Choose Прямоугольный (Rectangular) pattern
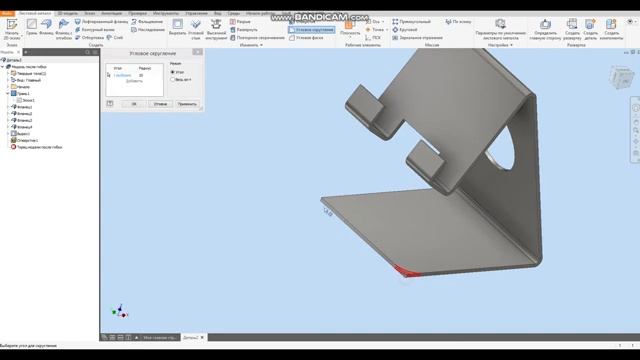Image resolution: width=640 pixels, height=360 pixels. click(x=411, y=22)
